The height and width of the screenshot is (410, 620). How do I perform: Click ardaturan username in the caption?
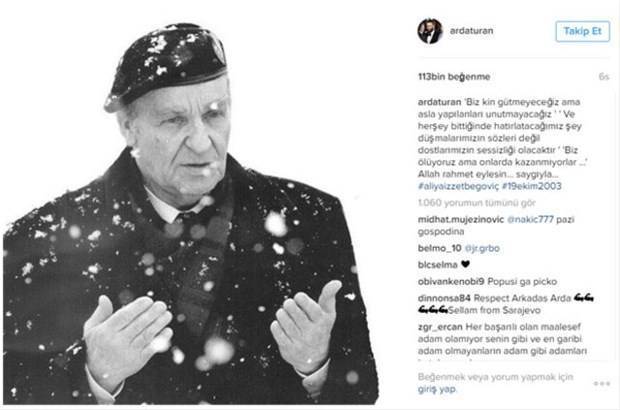(439, 102)
